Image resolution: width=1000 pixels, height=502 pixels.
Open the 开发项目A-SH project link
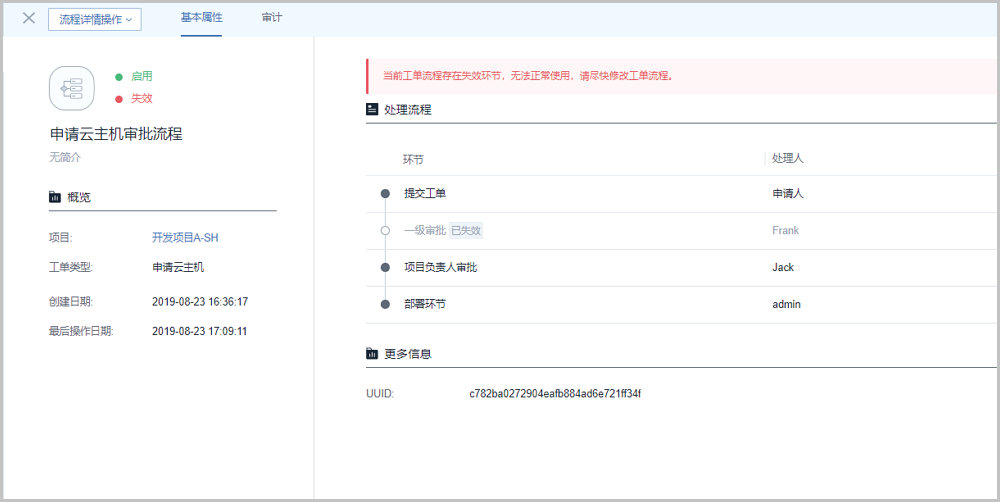tap(185, 238)
